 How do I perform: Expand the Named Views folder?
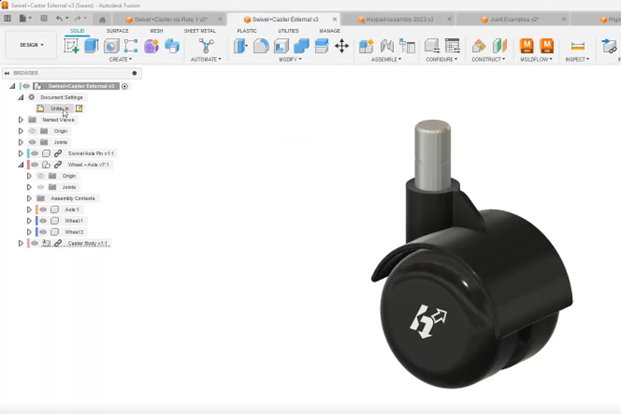pyautogui.click(x=21, y=119)
